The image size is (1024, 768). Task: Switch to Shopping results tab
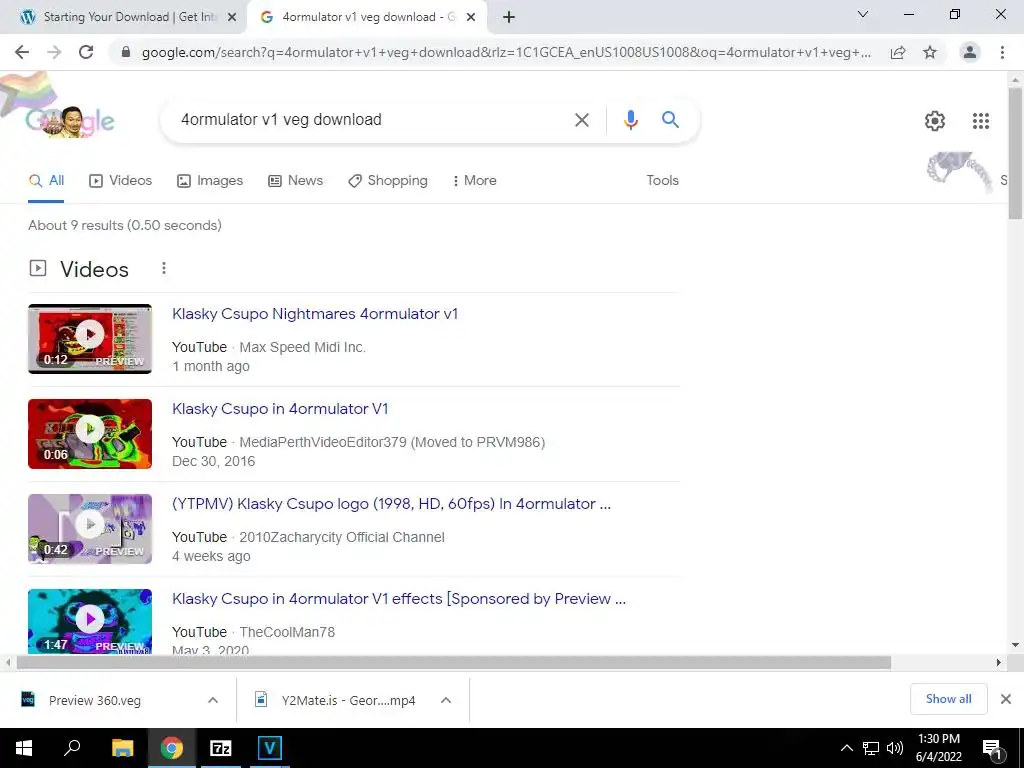coord(388,181)
